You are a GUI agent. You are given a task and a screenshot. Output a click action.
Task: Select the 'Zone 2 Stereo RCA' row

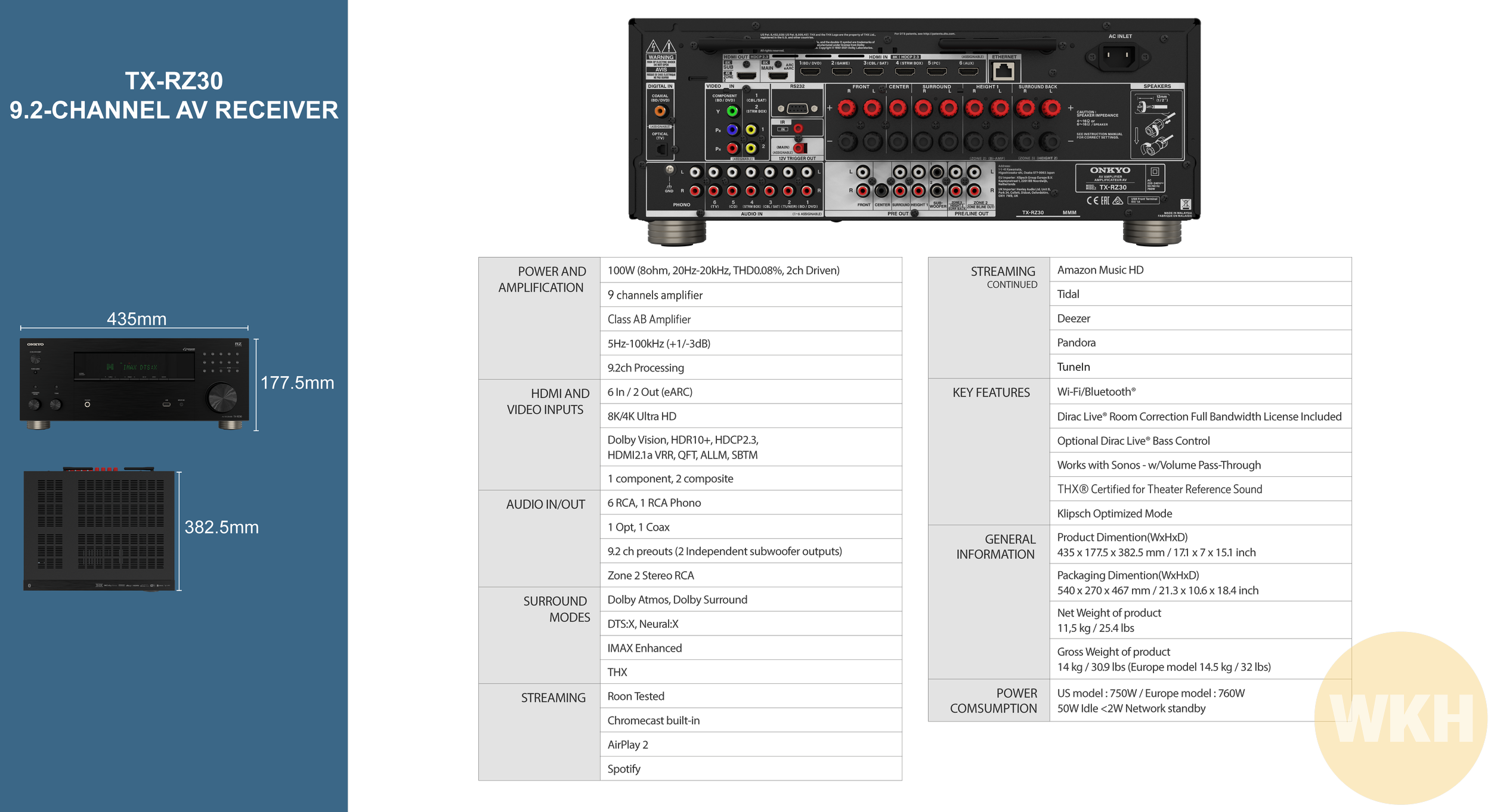pyautogui.click(x=750, y=575)
